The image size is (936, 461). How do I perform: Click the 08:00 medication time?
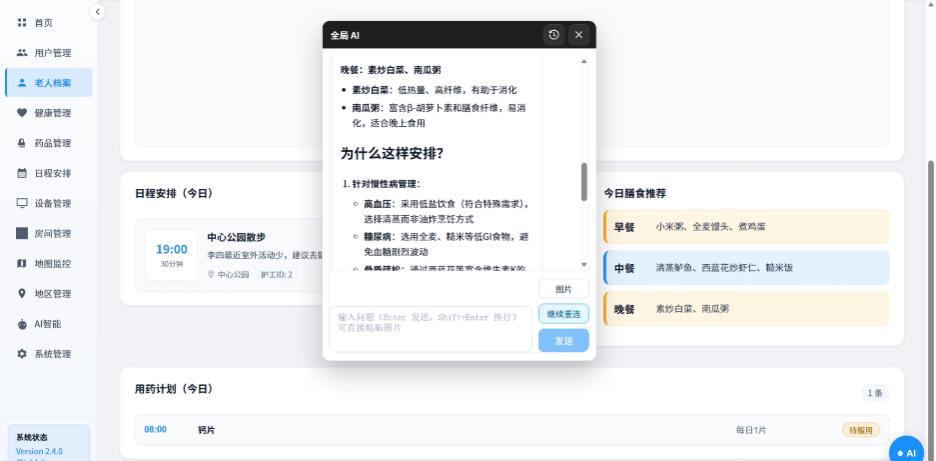pyautogui.click(x=155, y=429)
